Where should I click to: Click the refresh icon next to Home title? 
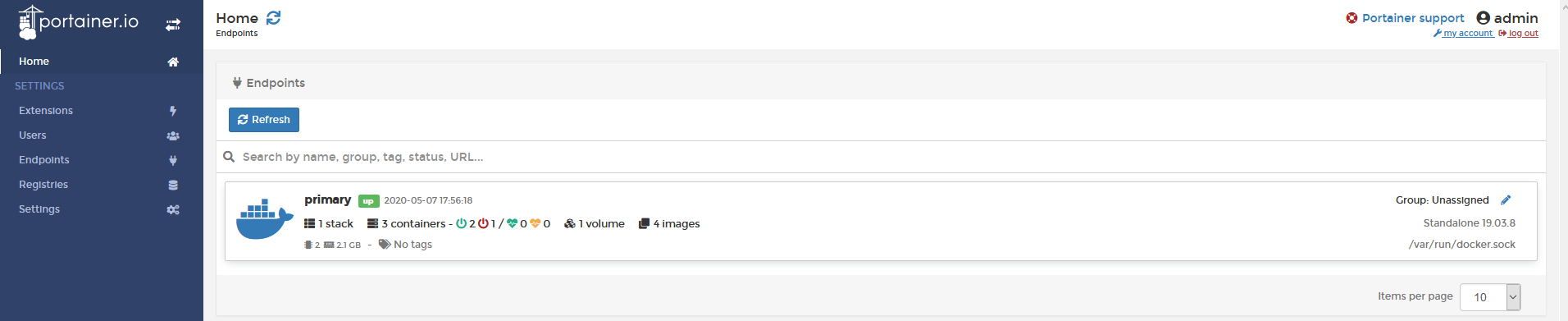273,17
